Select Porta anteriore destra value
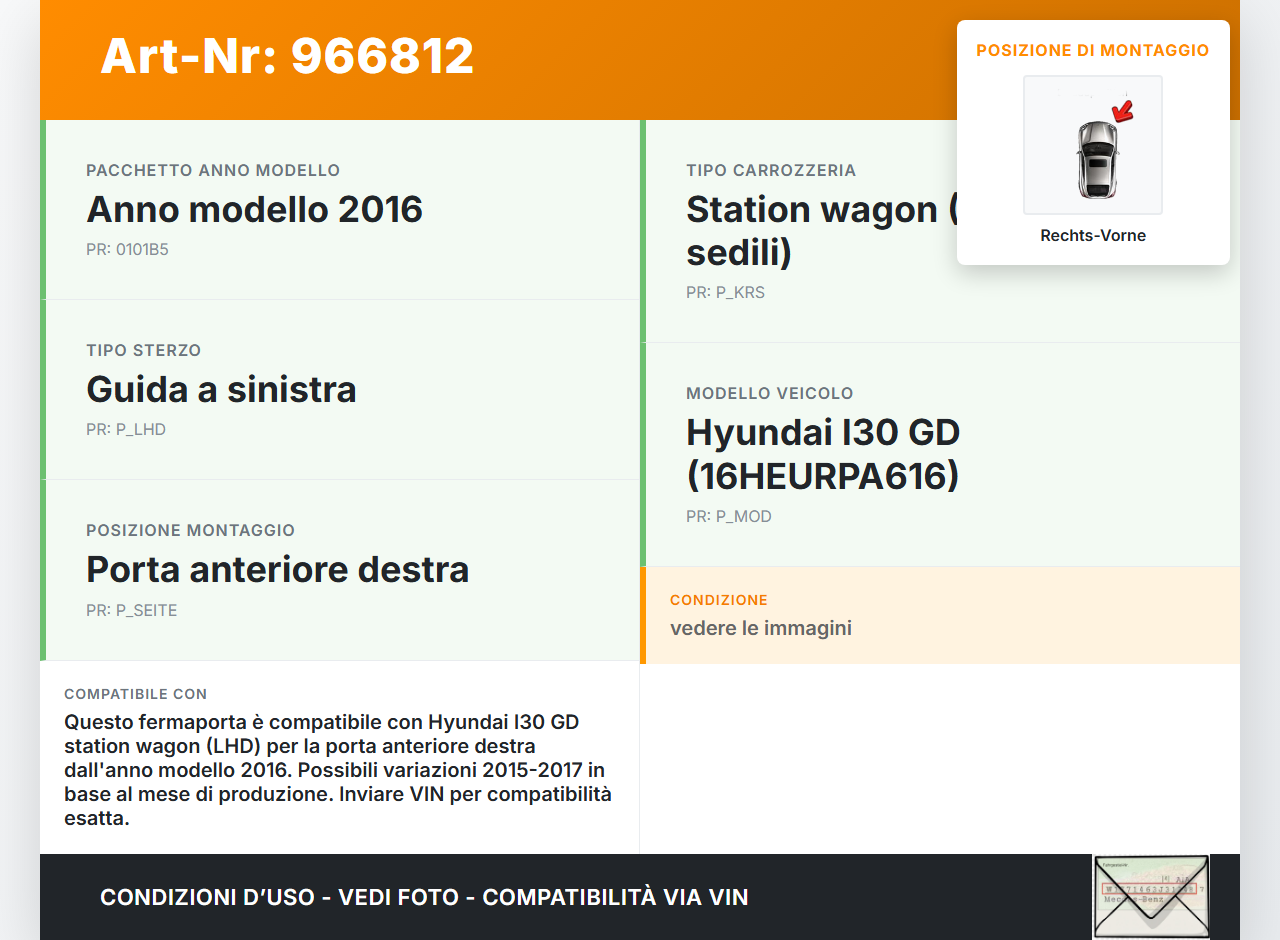The width and height of the screenshot is (1280, 940). click(x=277, y=570)
